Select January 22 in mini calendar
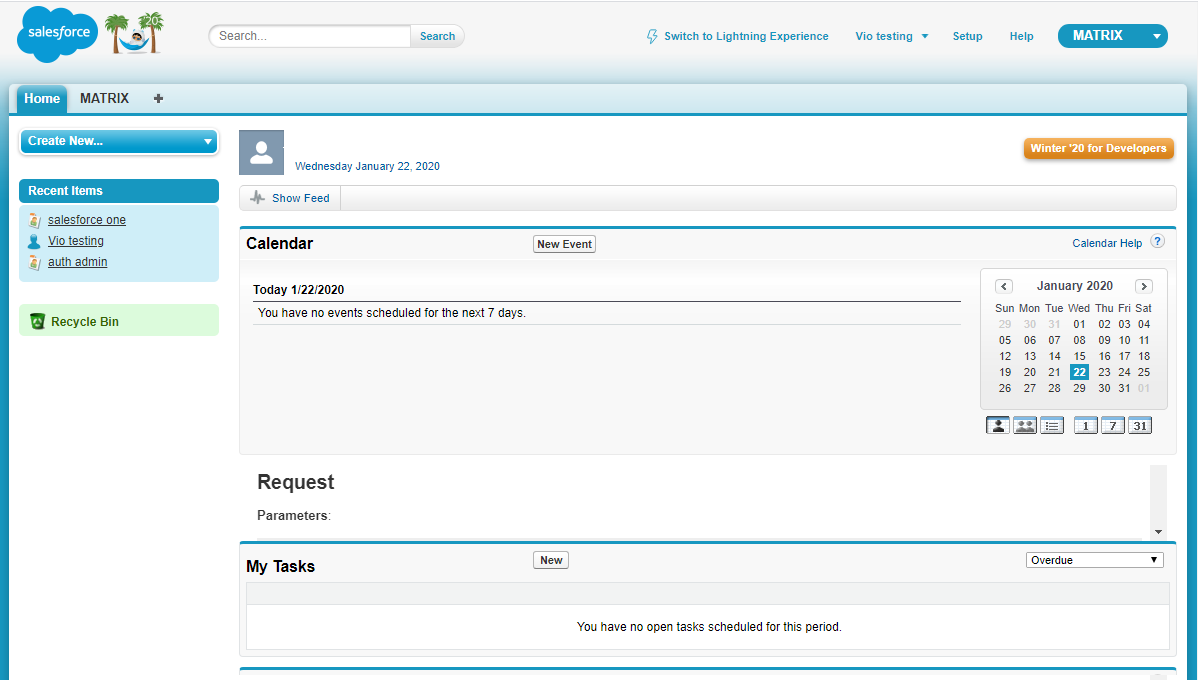The height and width of the screenshot is (680, 1198). 1079,372
